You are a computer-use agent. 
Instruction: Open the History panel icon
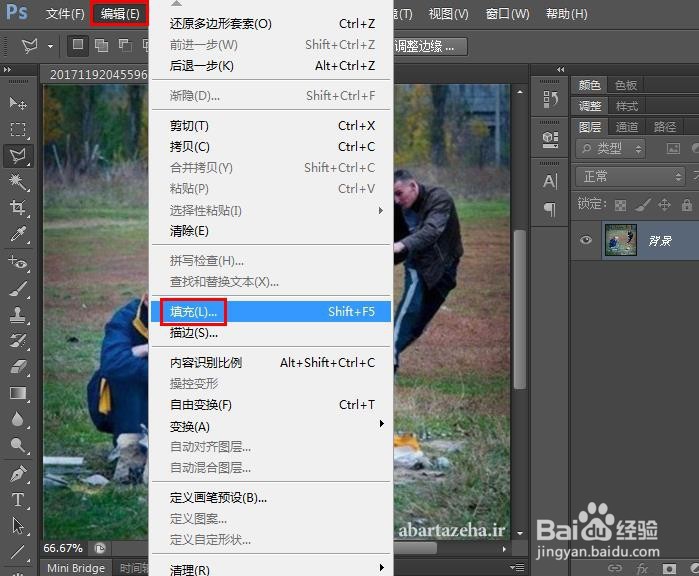click(x=550, y=99)
